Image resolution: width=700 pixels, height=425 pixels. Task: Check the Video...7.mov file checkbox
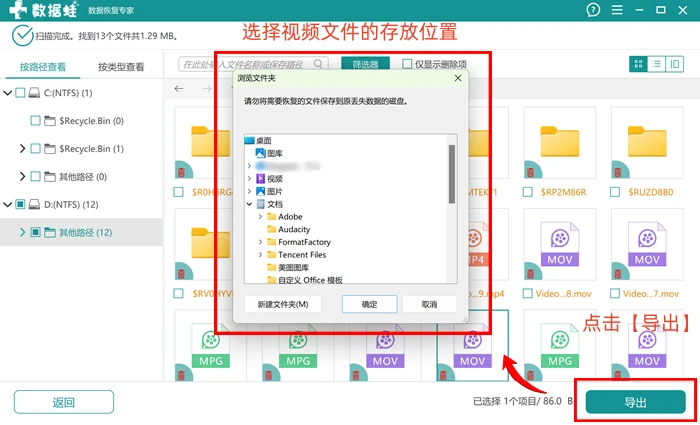coord(615,293)
